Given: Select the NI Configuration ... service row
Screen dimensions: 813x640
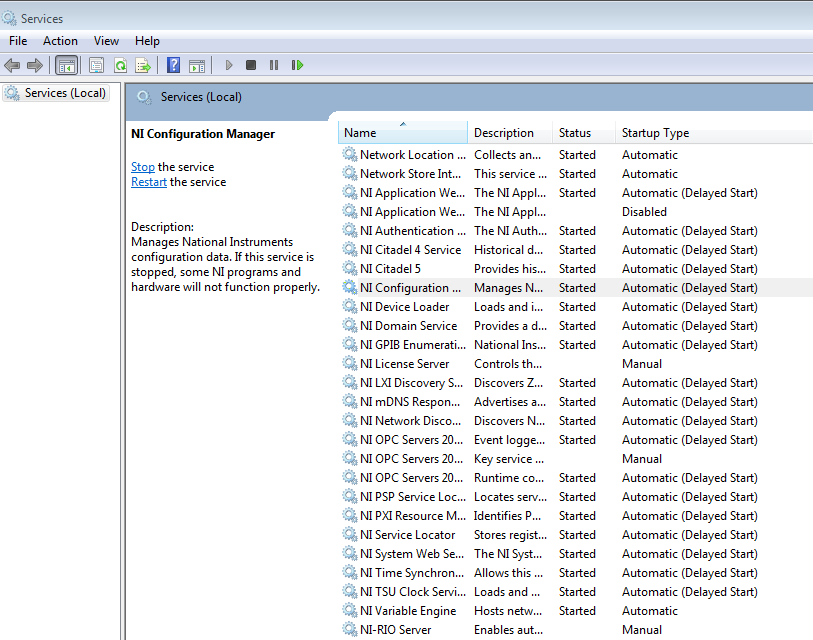Looking at the screenshot, I should (x=576, y=288).
